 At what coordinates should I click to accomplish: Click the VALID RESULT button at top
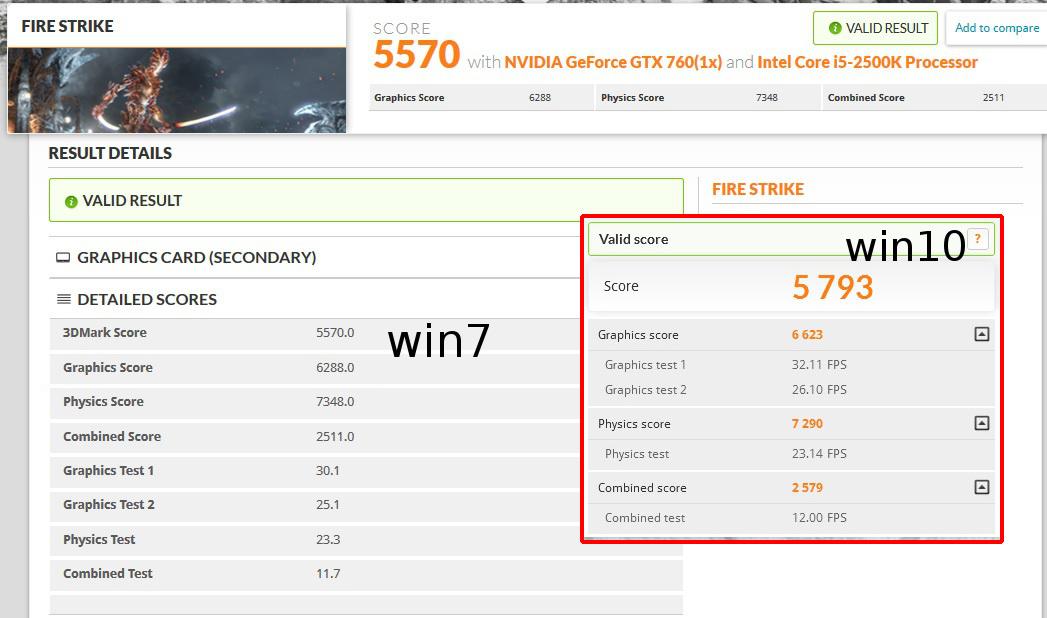coord(875,28)
